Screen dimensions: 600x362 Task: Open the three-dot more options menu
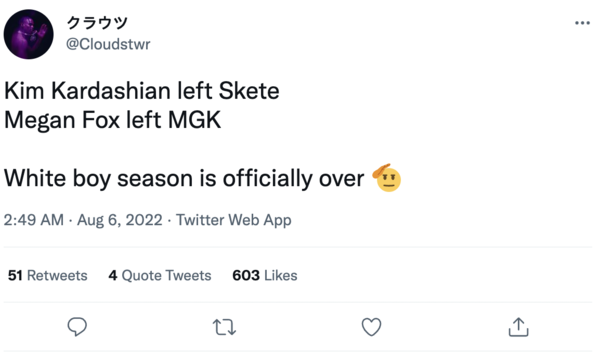(x=582, y=23)
